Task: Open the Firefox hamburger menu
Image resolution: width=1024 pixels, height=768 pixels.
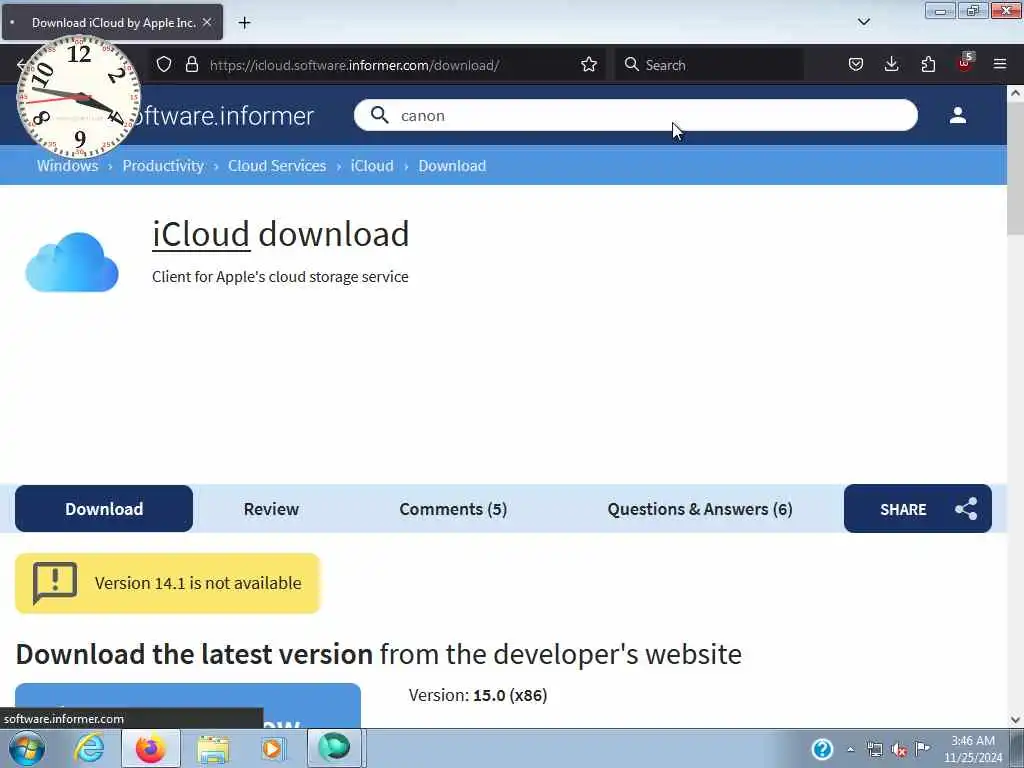Action: pos(1000,64)
